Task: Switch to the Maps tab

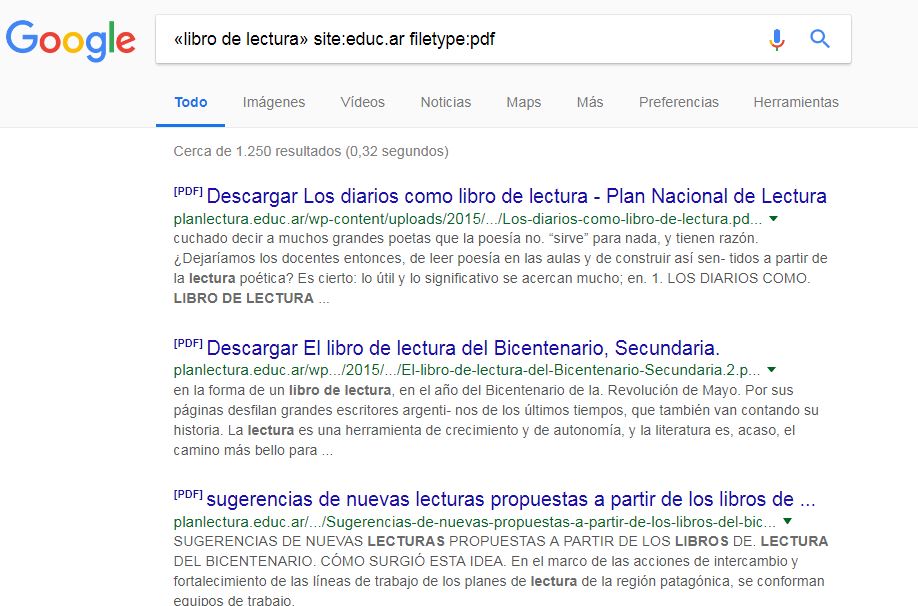Action: (523, 102)
